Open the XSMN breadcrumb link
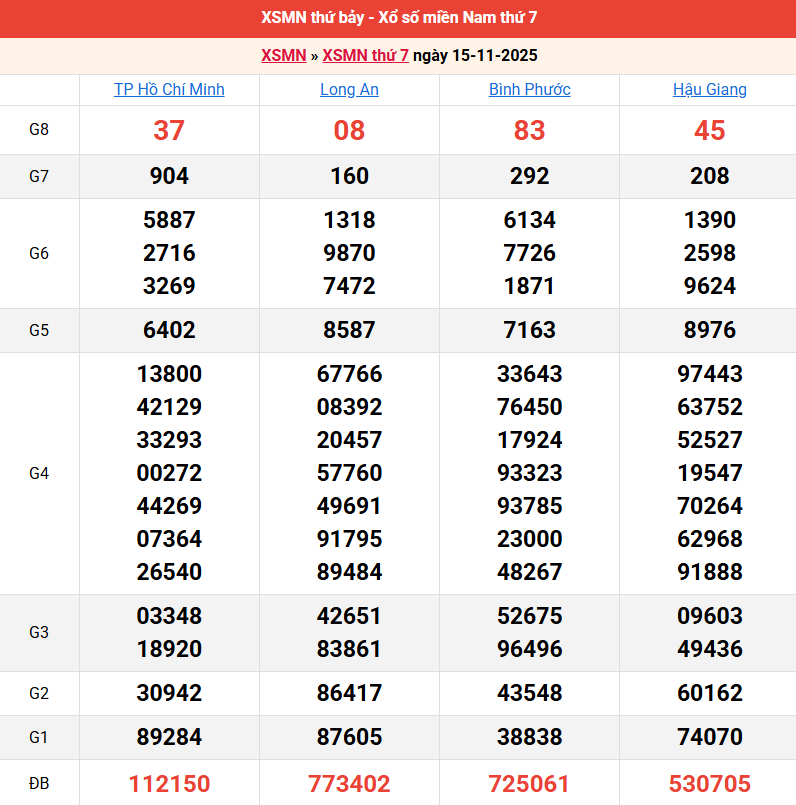Screen dimensions: 796x805 click(x=283, y=56)
